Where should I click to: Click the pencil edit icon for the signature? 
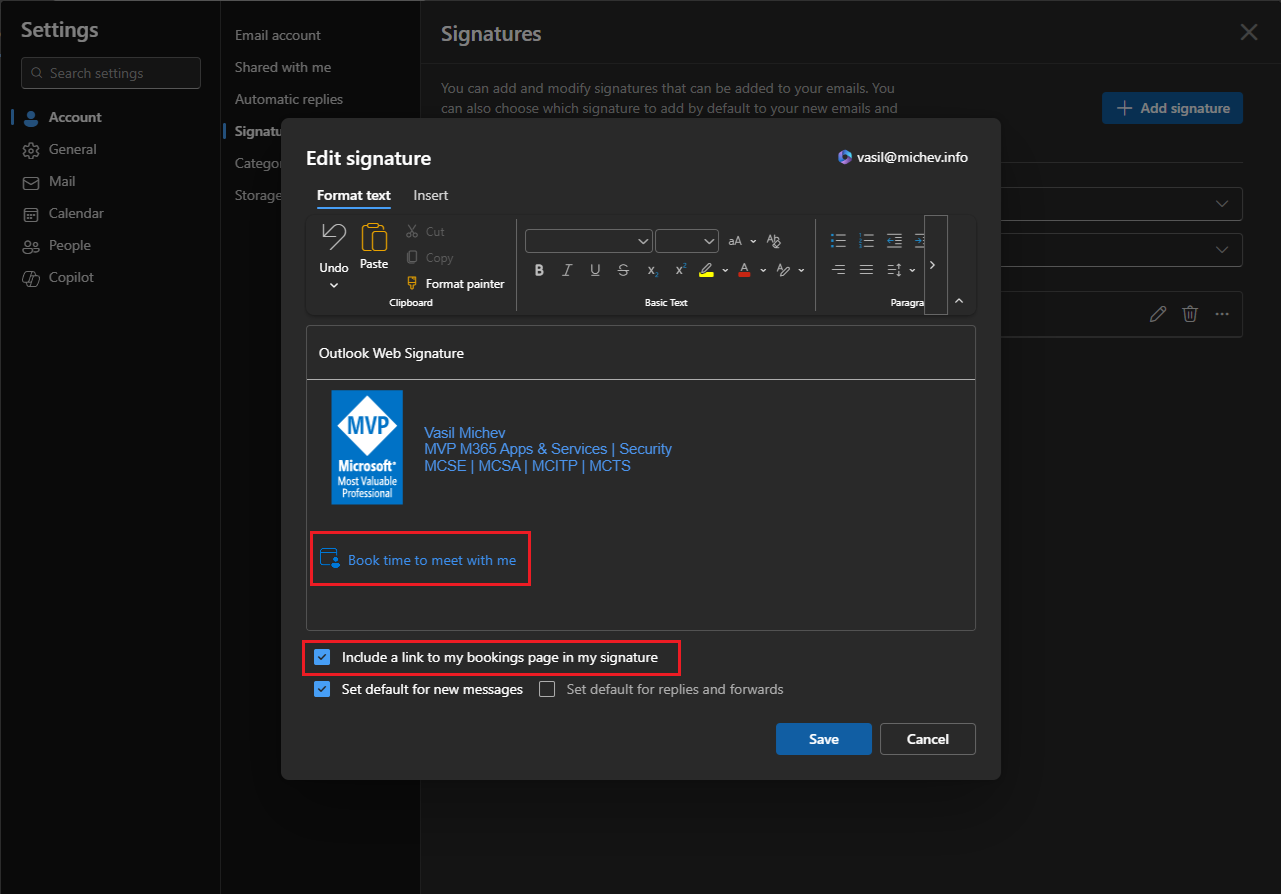tap(1158, 314)
